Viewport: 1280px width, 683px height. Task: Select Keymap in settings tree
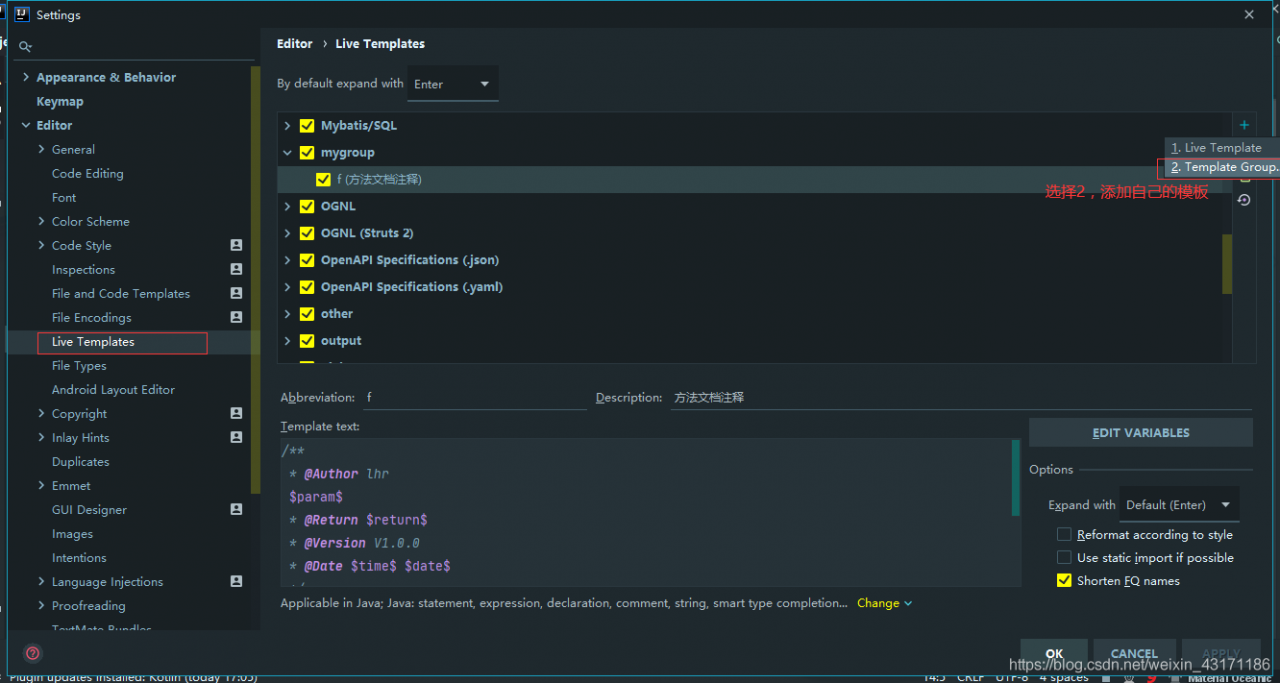(x=60, y=102)
